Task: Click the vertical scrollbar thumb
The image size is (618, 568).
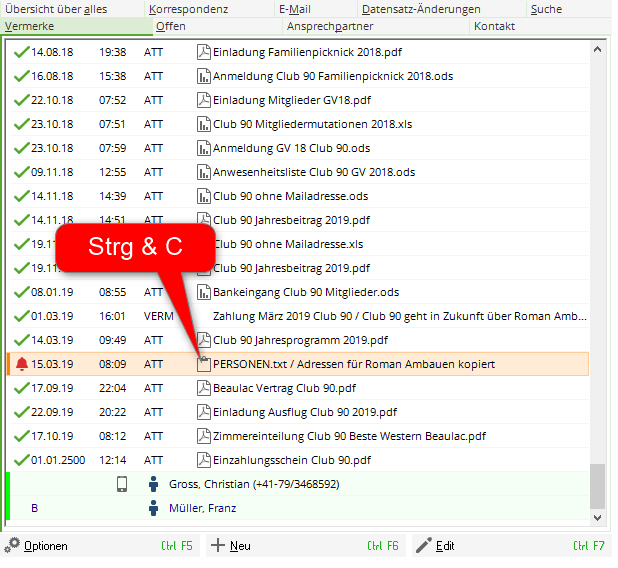Action: [x=597, y=485]
